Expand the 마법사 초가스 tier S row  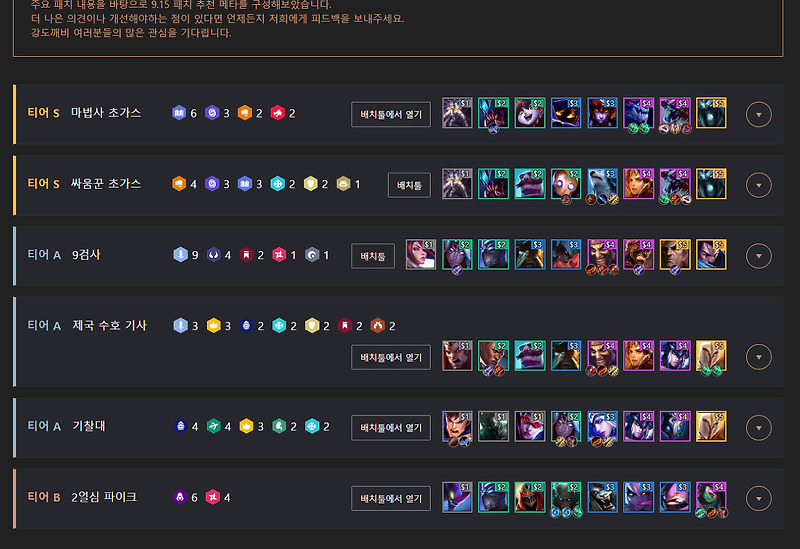coord(758,115)
